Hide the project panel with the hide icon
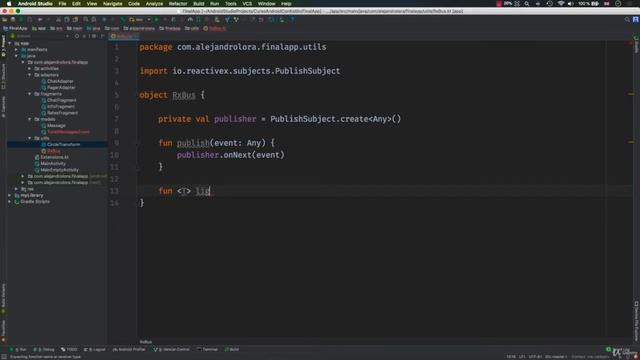Image resolution: width=640 pixels, height=360 pixels. [102, 36]
